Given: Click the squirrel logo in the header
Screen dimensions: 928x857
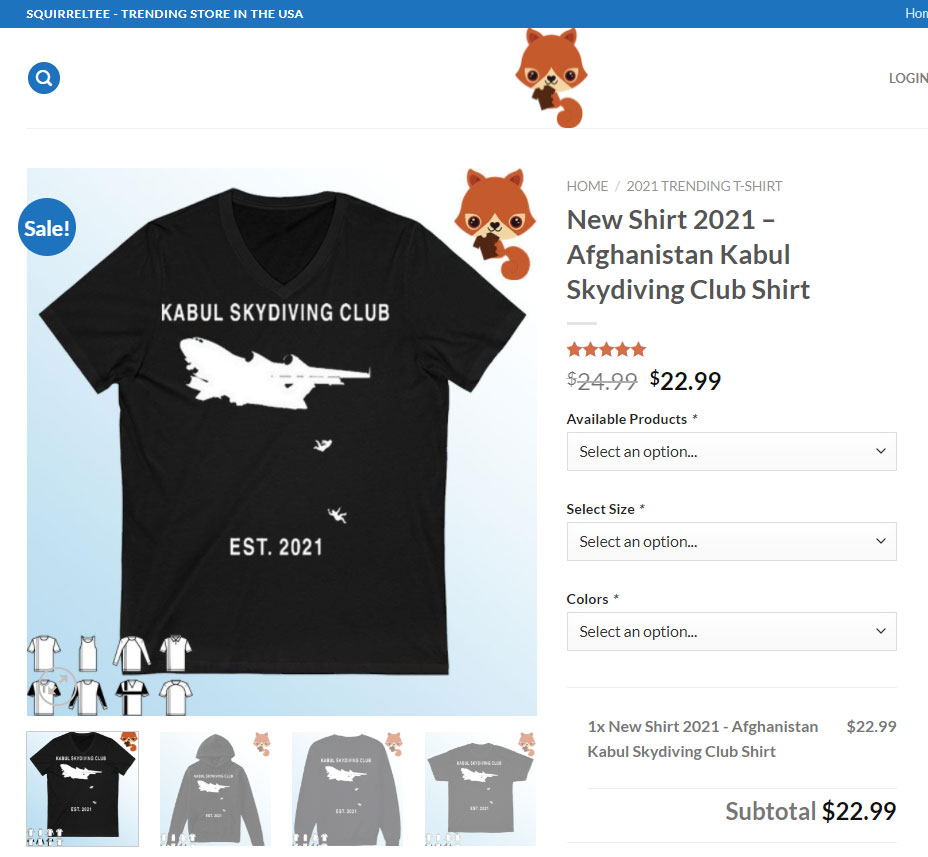Looking at the screenshot, I should (x=553, y=77).
